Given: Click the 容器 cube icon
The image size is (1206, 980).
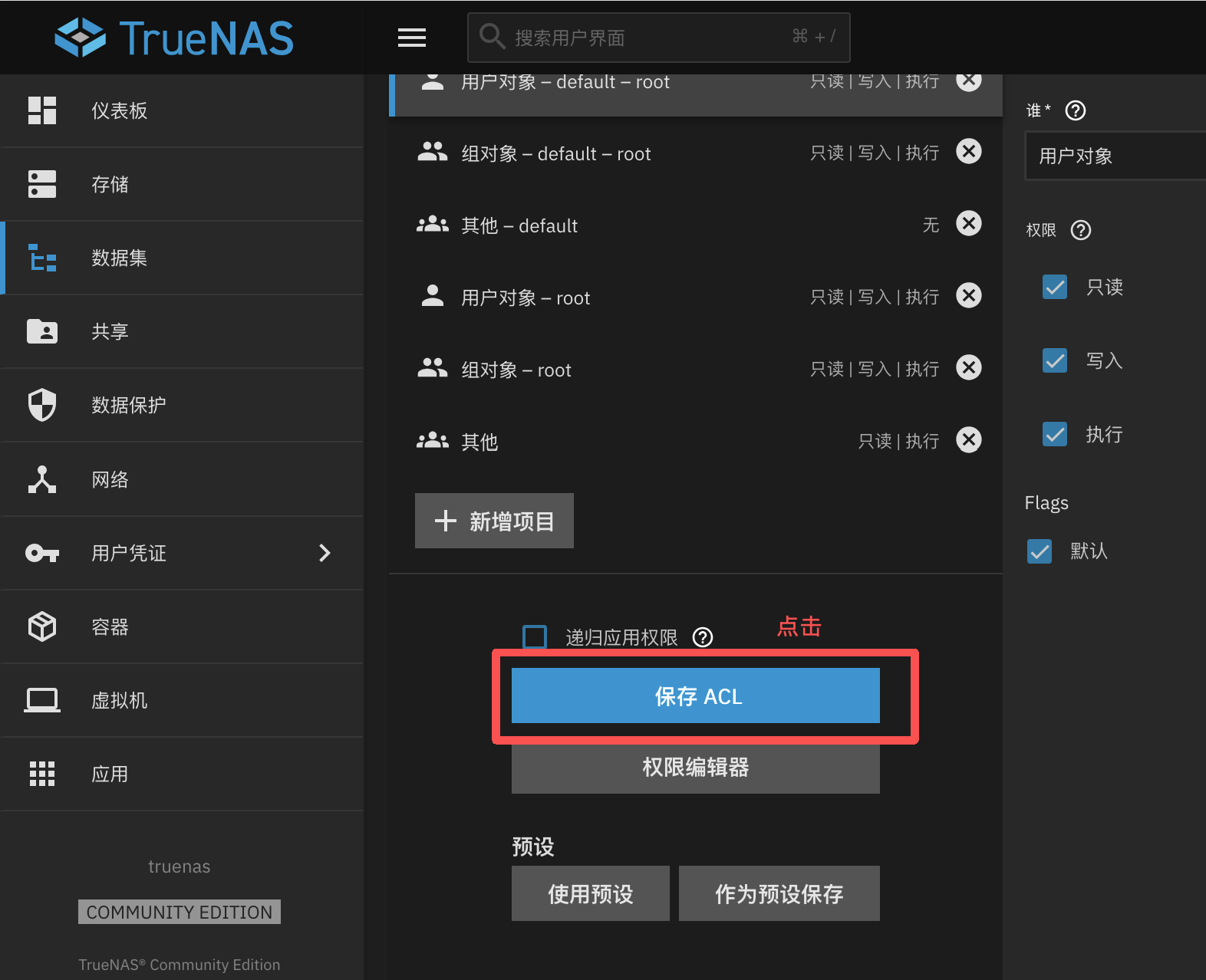Looking at the screenshot, I should pyautogui.click(x=42, y=626).
